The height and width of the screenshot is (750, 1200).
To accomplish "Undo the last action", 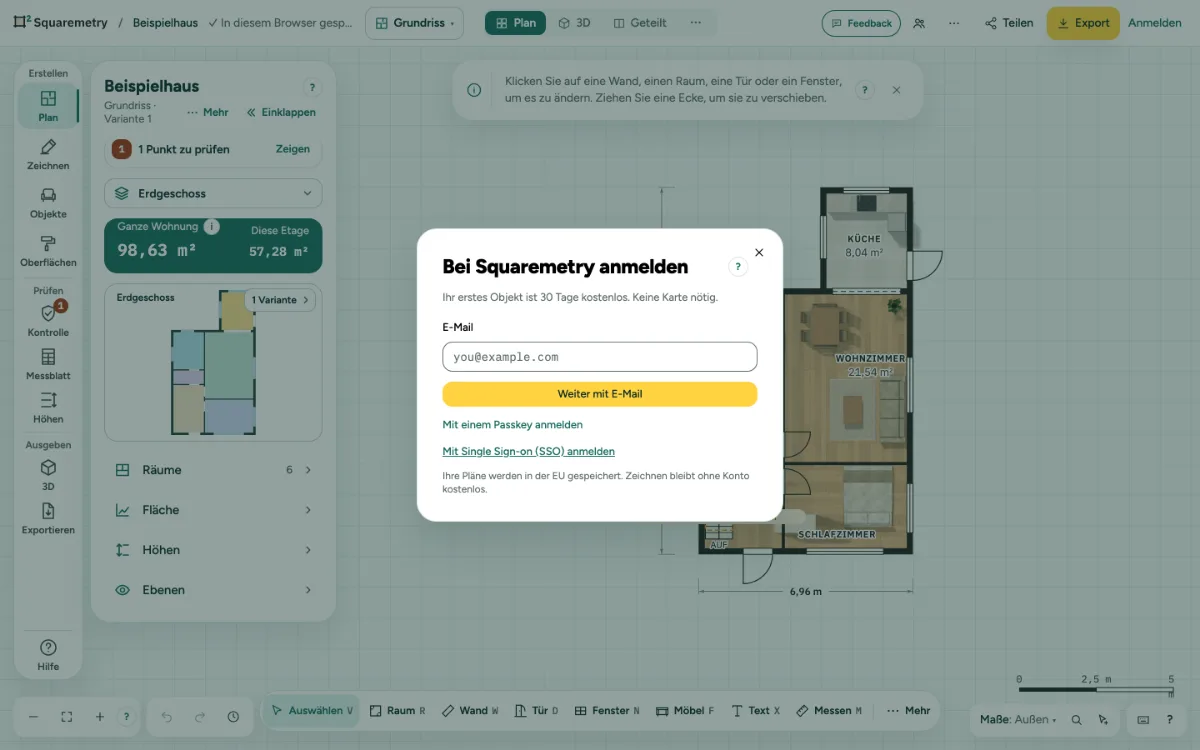I will point(167,717).
